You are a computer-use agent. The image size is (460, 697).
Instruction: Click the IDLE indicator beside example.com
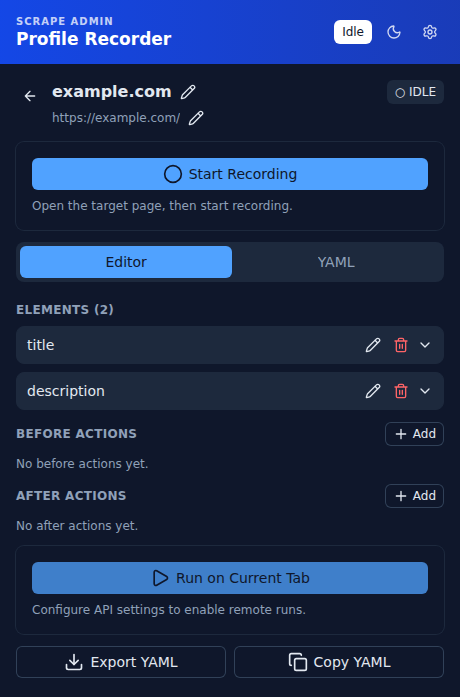[x=416, y=92]
